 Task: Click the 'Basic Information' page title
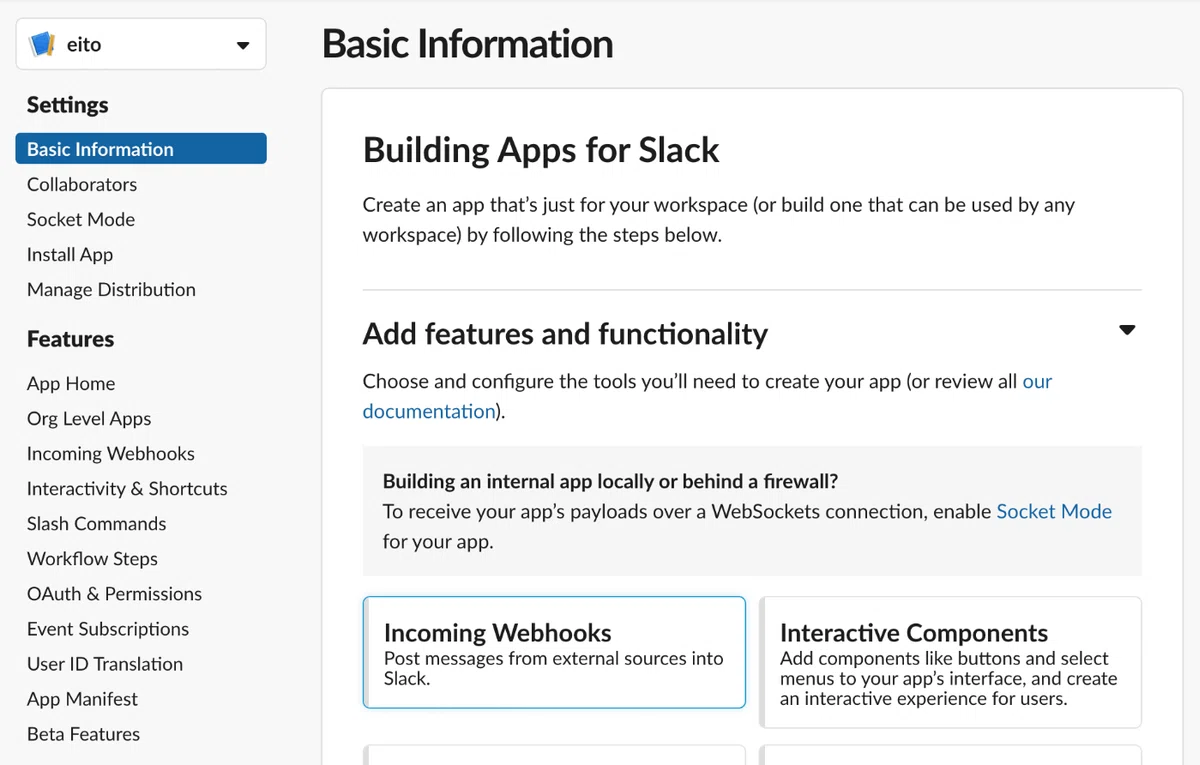[x=467, y=44]
